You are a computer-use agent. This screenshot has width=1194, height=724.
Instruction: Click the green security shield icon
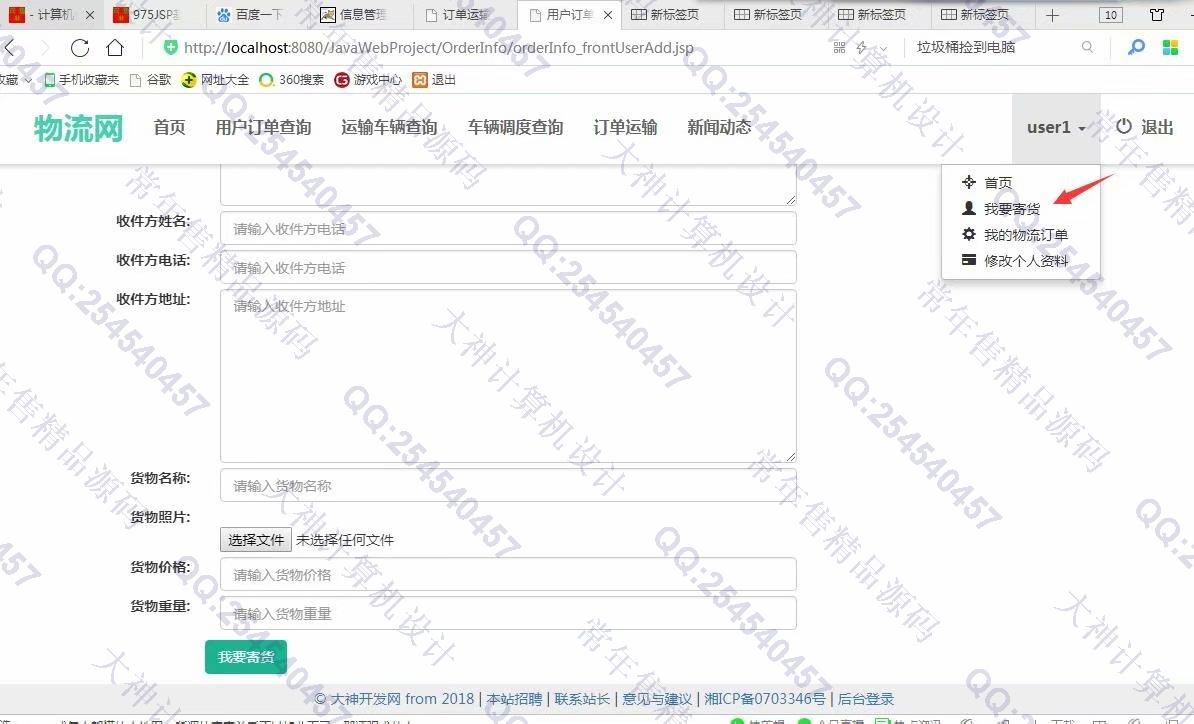tap(171, 47)
